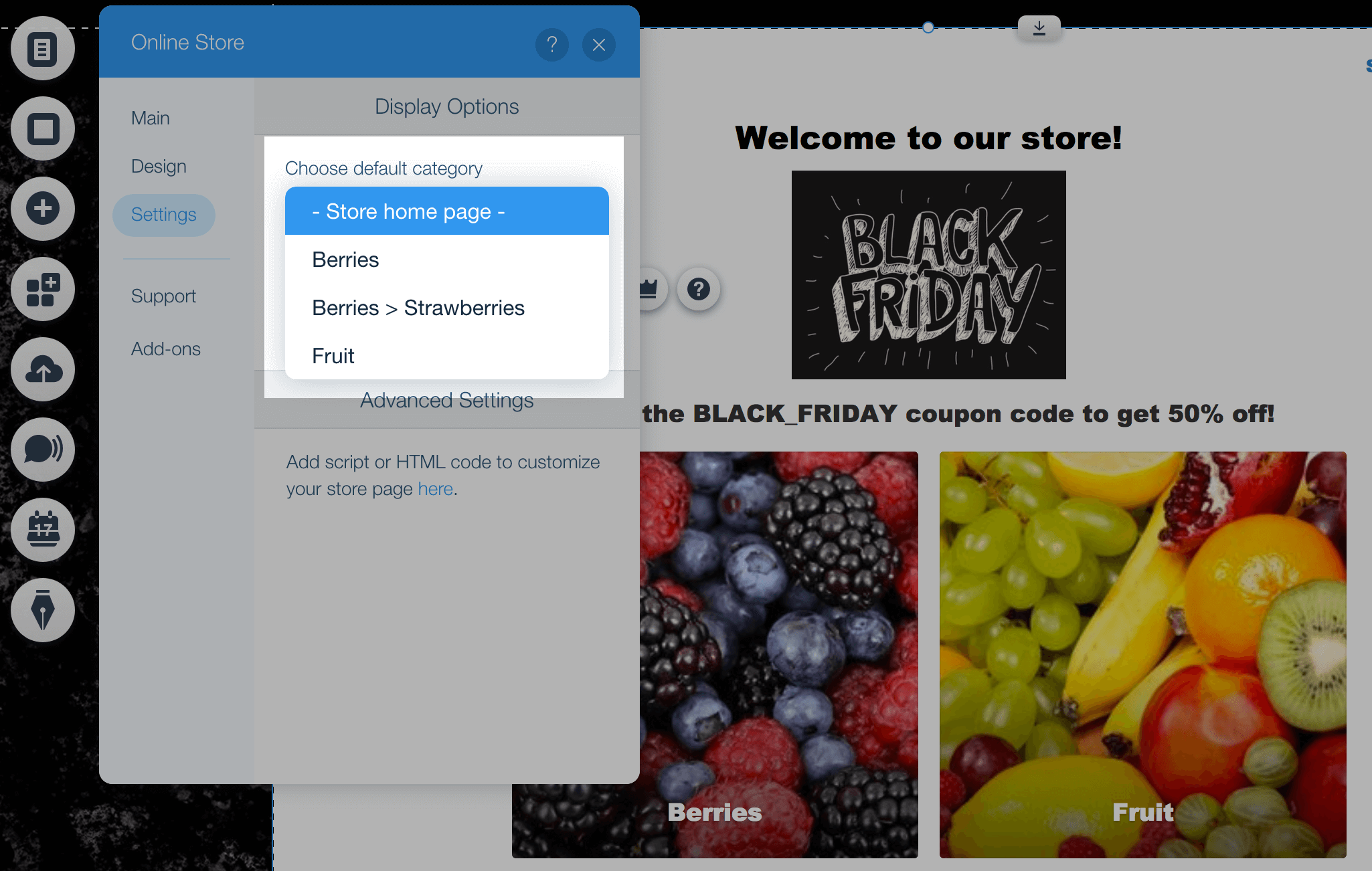Switch to the Main tab
The width and height of the screenshot is (1372, 871).
(x=151, y=118)
